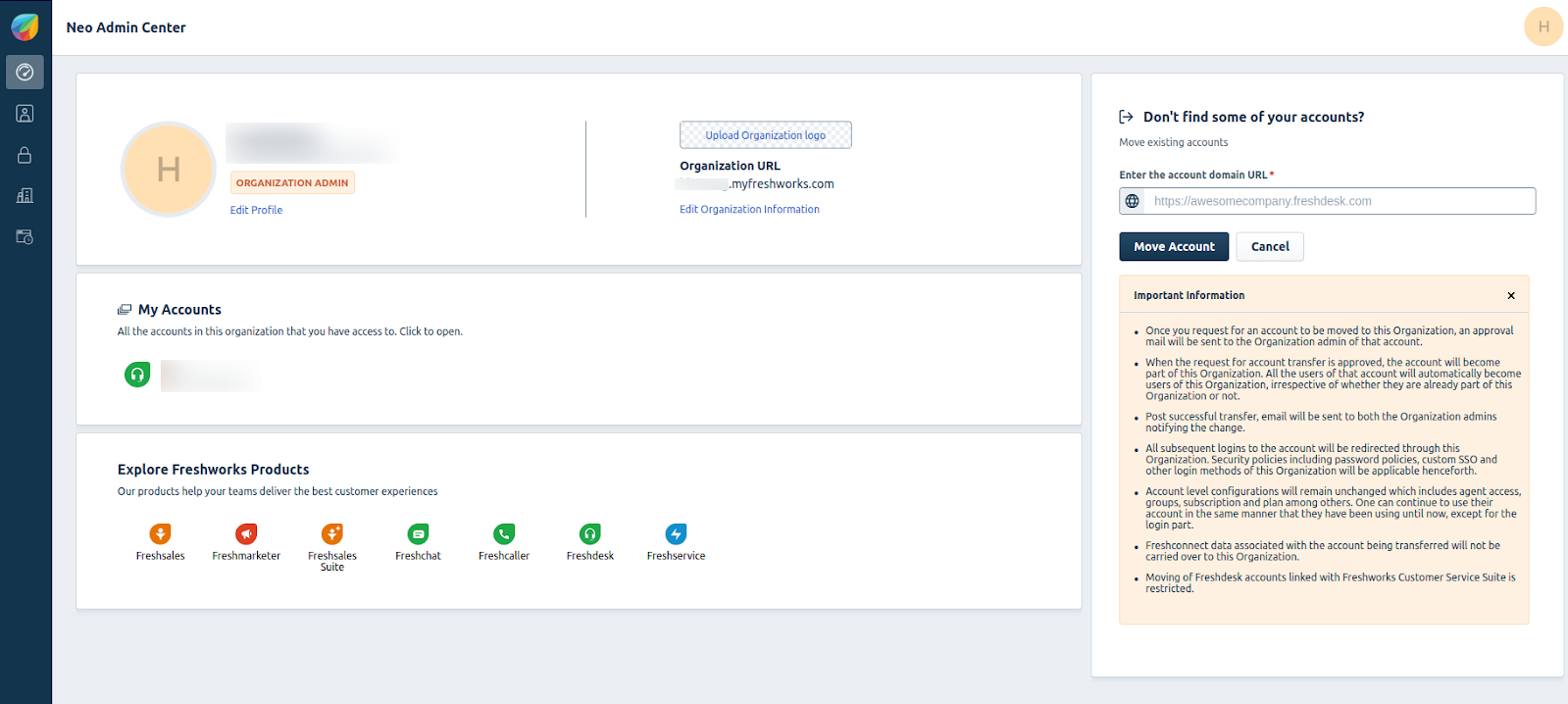Click the ORGANIZATION ADMIN badge
1568x704 pixels.
(292, 182)
